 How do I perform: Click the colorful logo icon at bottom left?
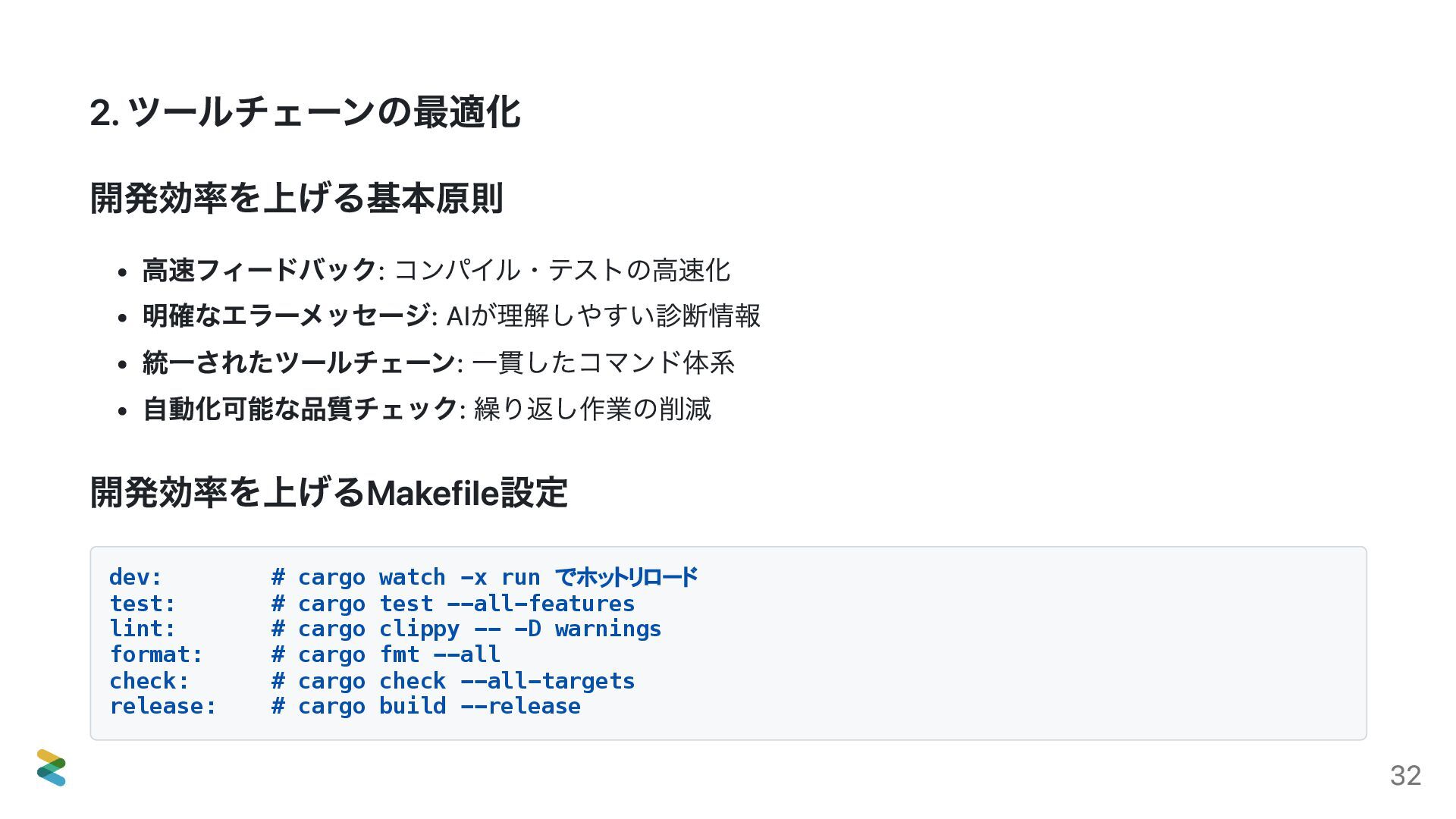point(52,767)
